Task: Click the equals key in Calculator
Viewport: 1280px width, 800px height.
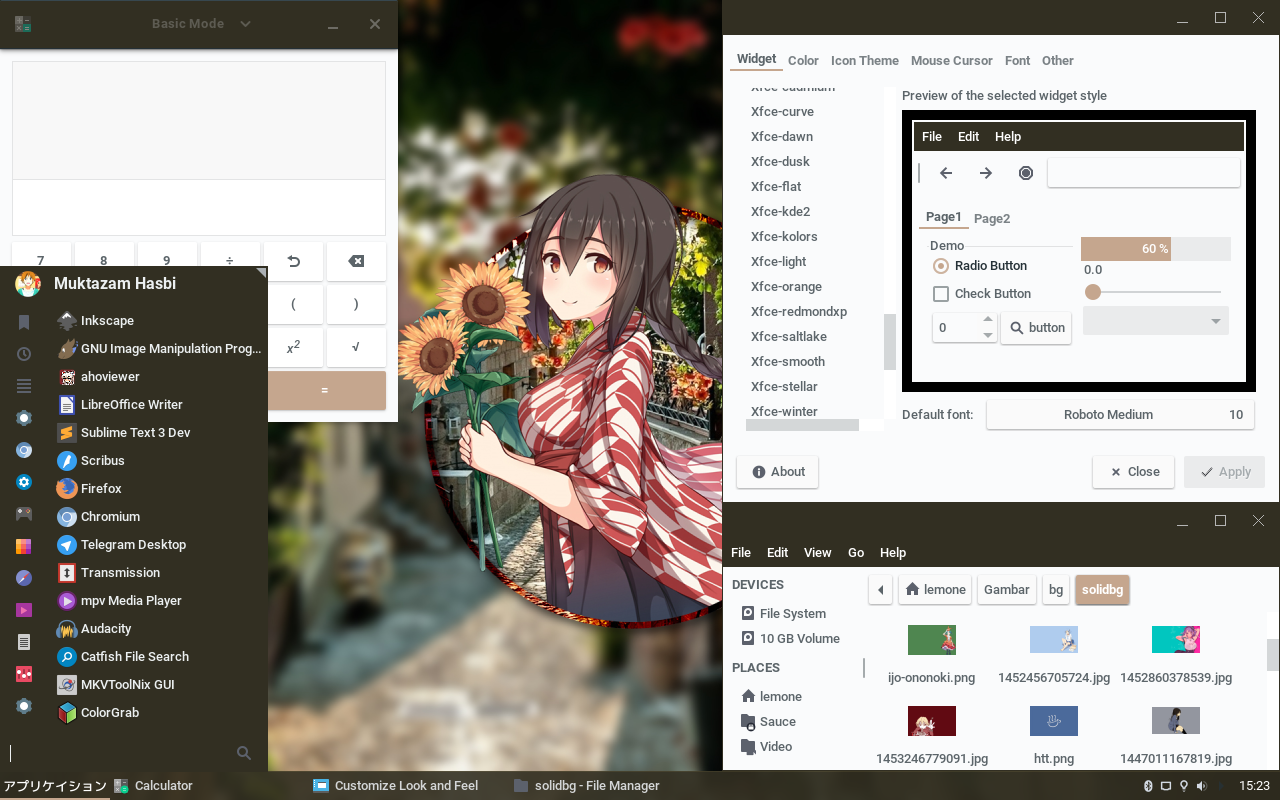Action: pyautogui.click(x=324, y=390)
